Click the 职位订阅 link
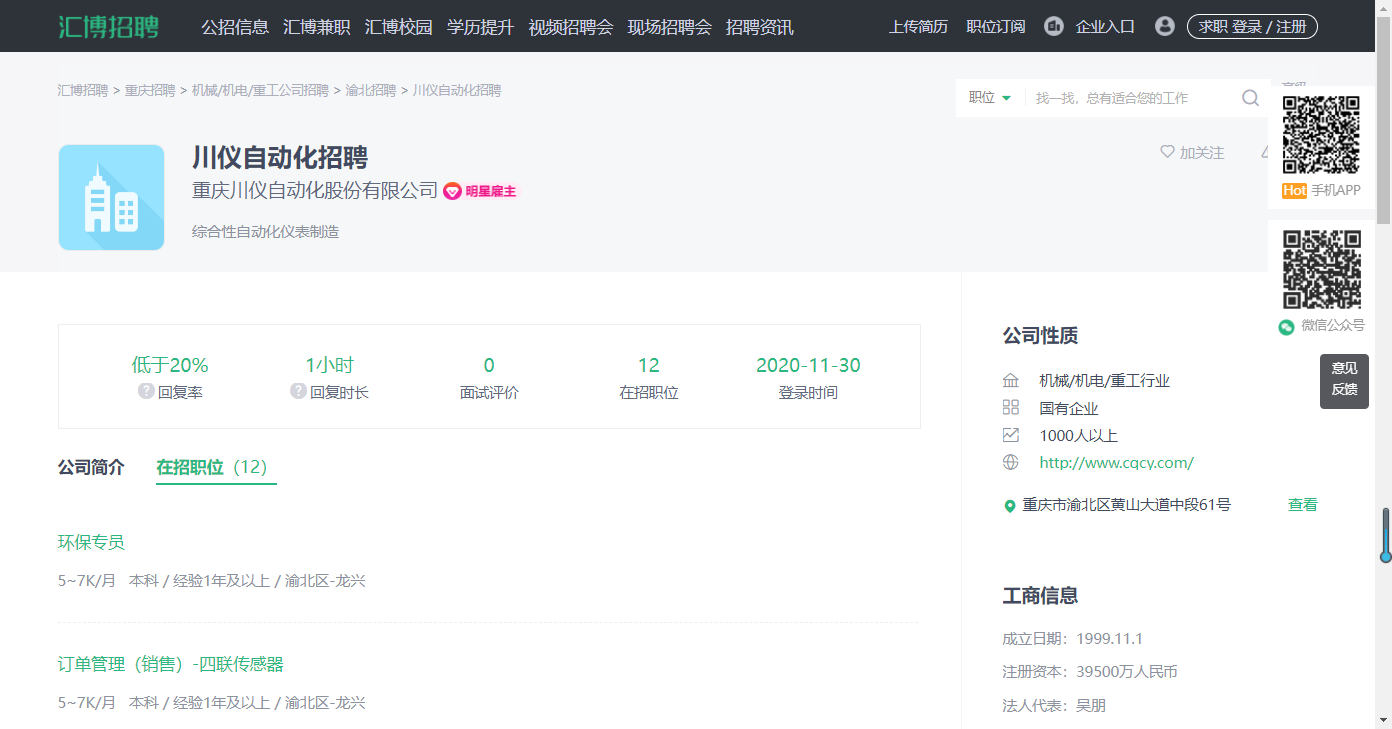Image resolution: width=1392 pixels, height=729 pixels. [x=996, y=27]
